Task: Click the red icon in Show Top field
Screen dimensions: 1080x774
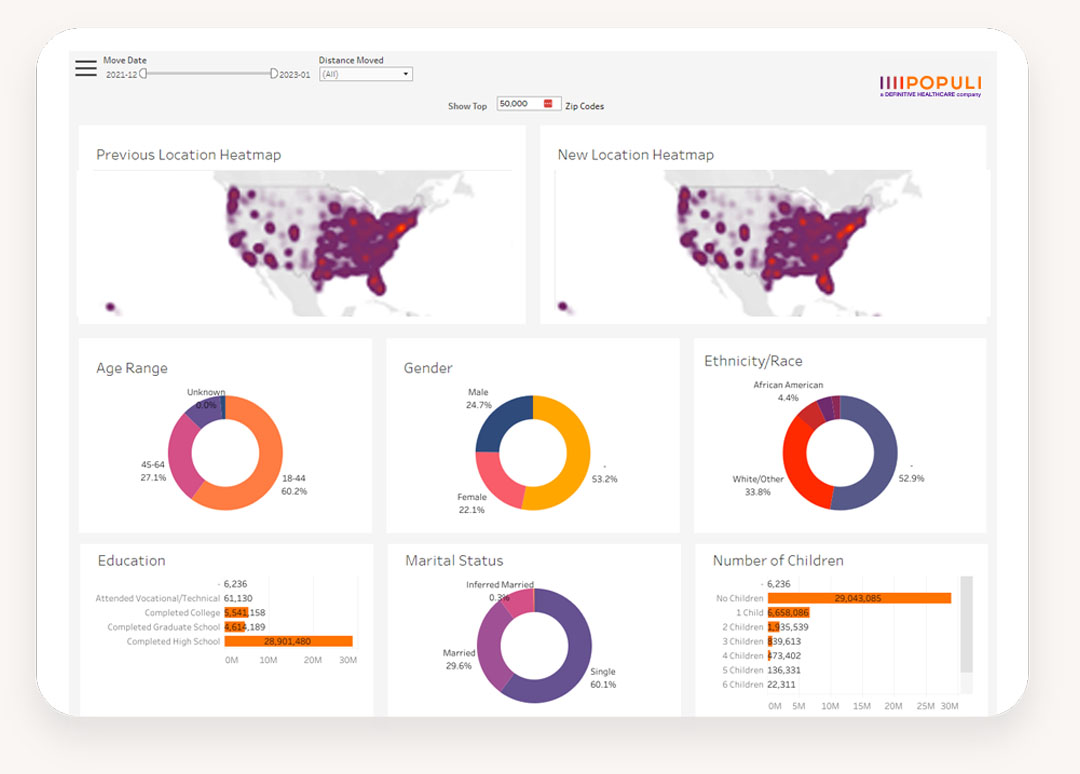Action: click(548, 103)
